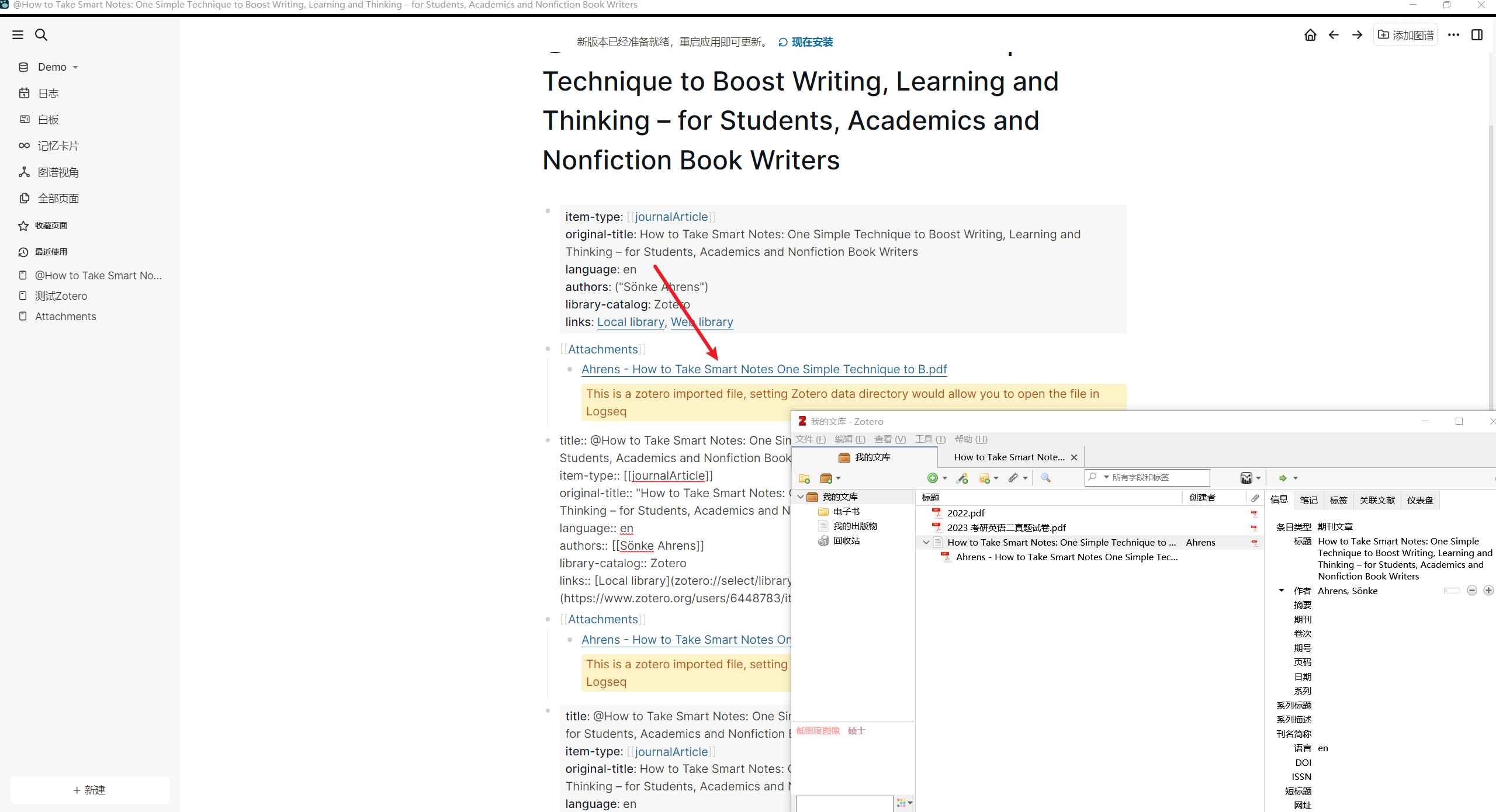Click the colored tag selector swatch
This screenshot has height=812, width=1496.
901,803
